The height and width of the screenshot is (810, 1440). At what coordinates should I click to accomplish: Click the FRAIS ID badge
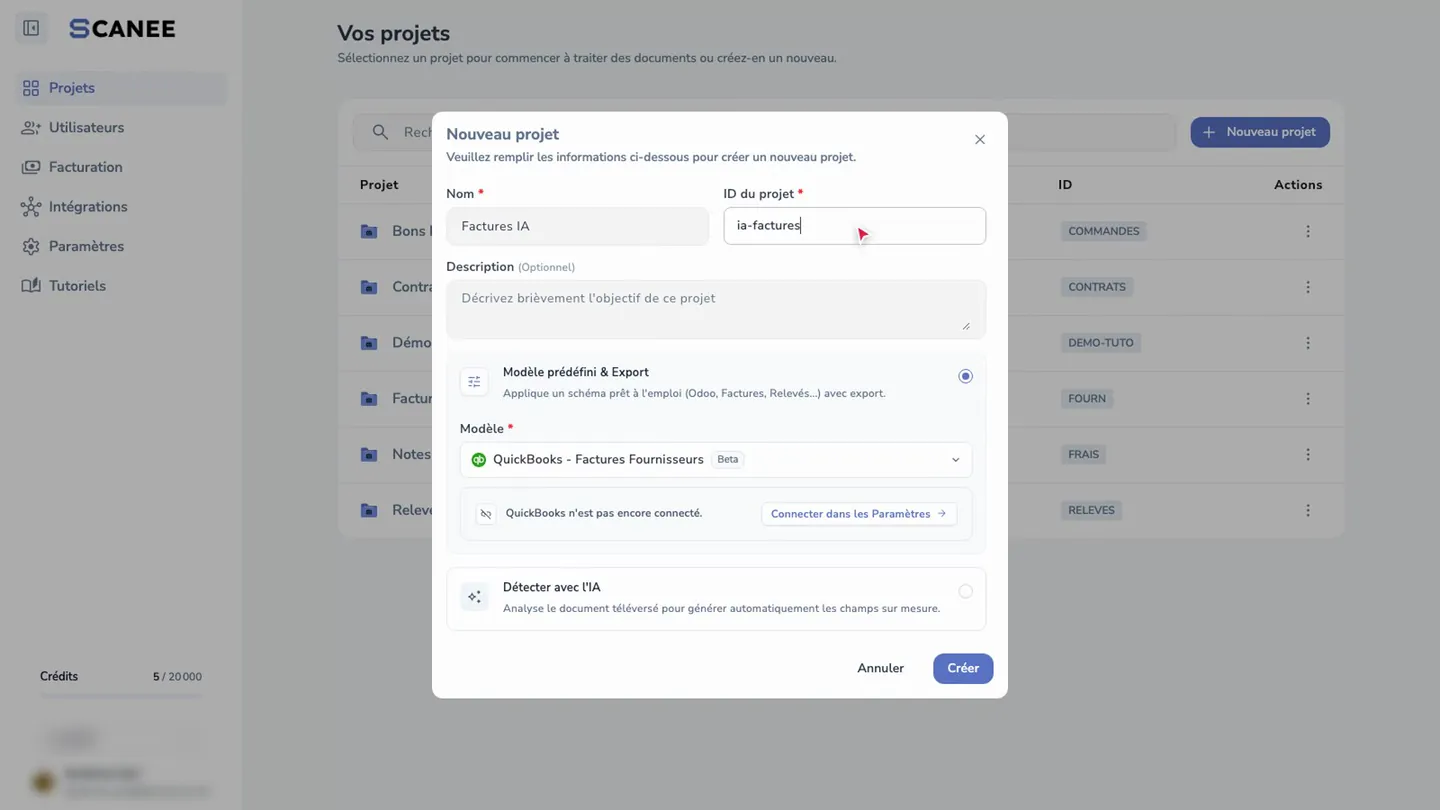pyautogui.click(x=1084, y=454)
